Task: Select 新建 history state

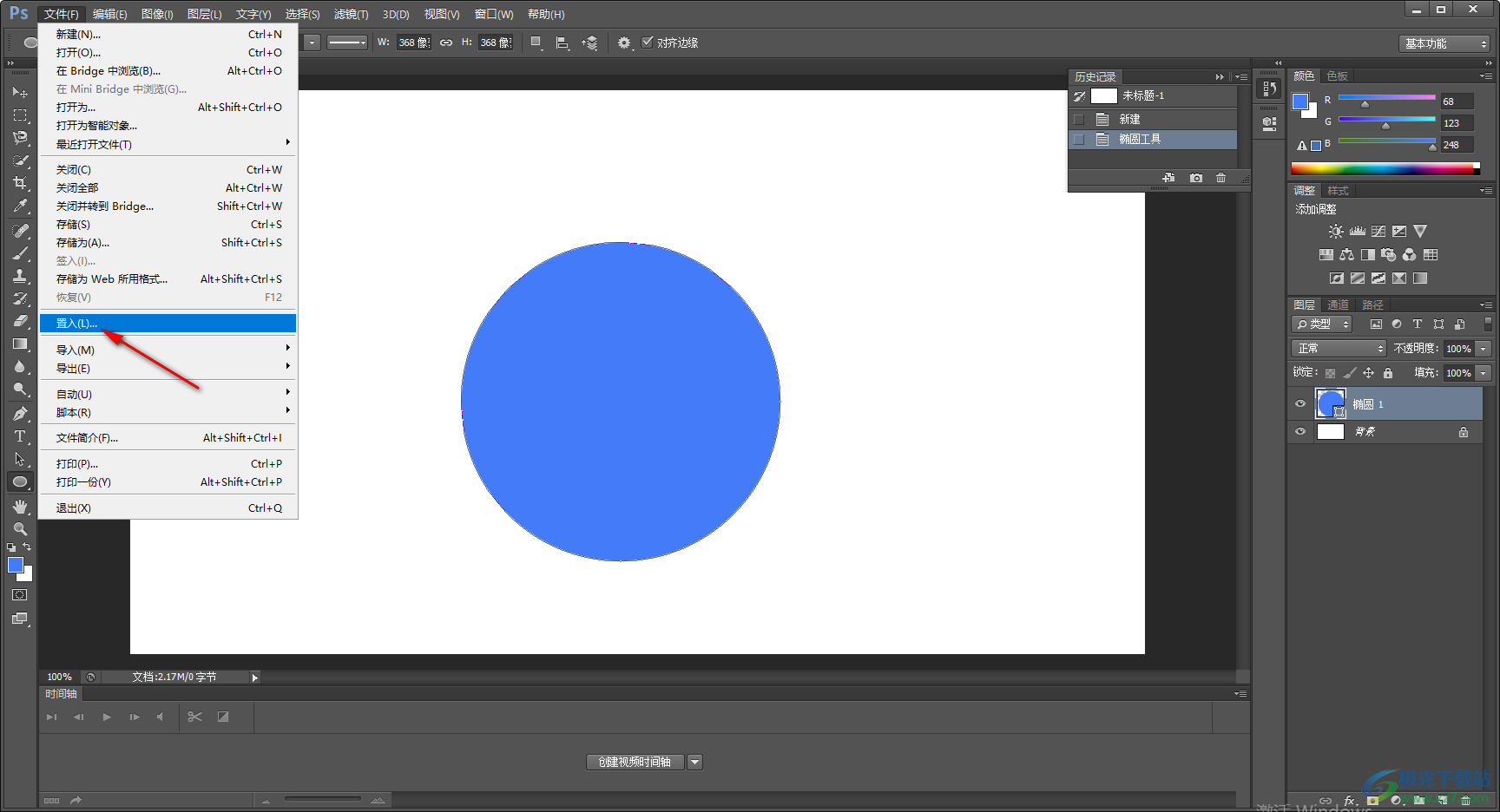Action: 1154,119
